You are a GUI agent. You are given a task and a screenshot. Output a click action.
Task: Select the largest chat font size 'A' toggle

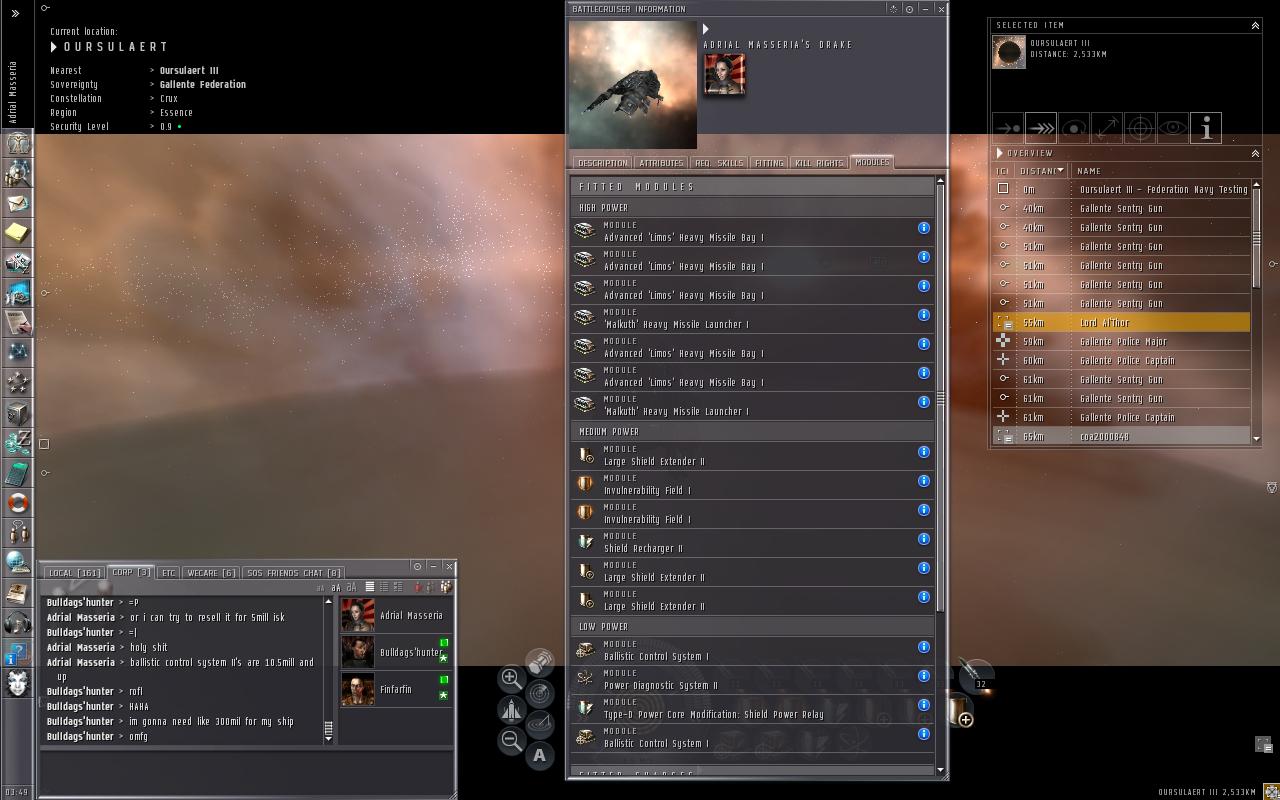click(351, 587)
